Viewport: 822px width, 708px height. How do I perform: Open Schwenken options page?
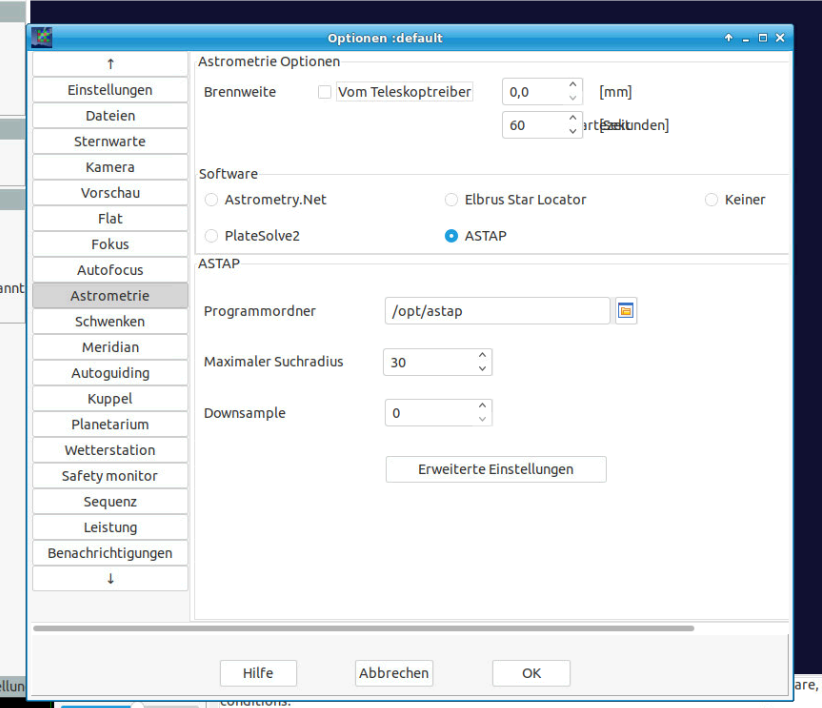(110, 321)
